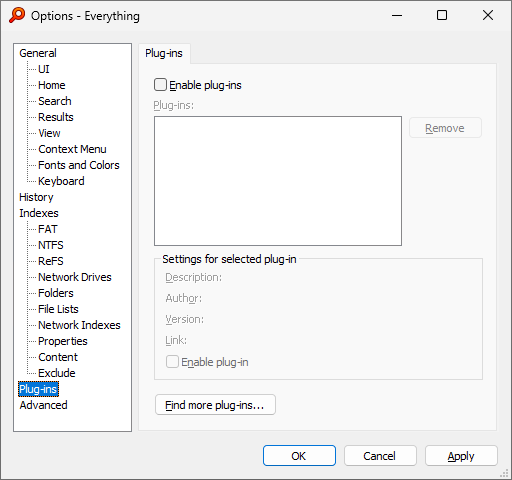This screenshot has height=480, width=512.
Task: Click inside the Plug-ins list box
Action: (x=278, y=181)
